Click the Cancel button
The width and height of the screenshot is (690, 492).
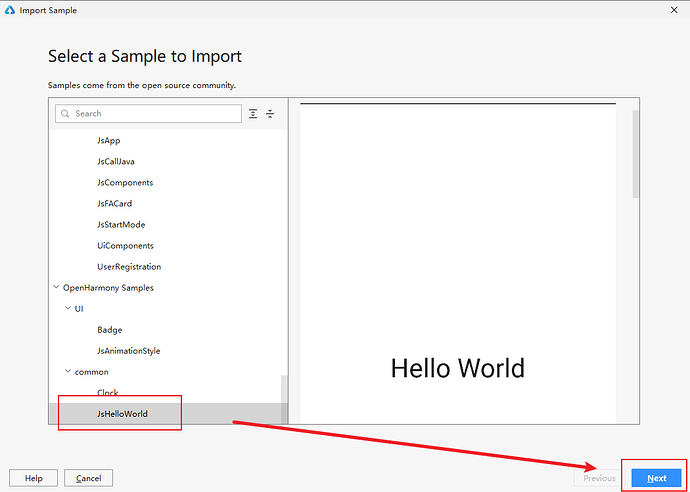(88, 478)
